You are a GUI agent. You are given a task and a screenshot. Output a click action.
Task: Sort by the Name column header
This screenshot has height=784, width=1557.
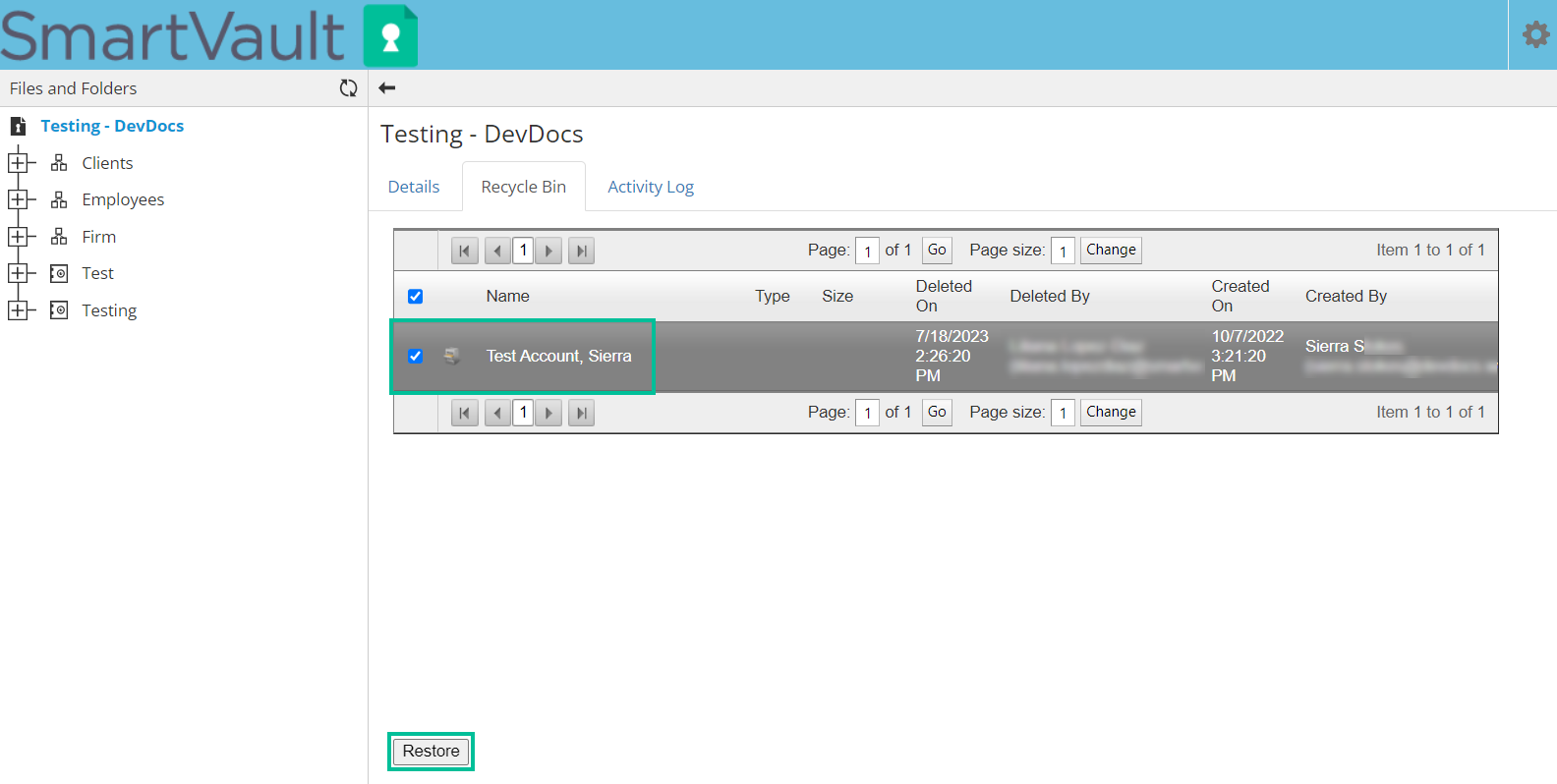click(507, 297)
